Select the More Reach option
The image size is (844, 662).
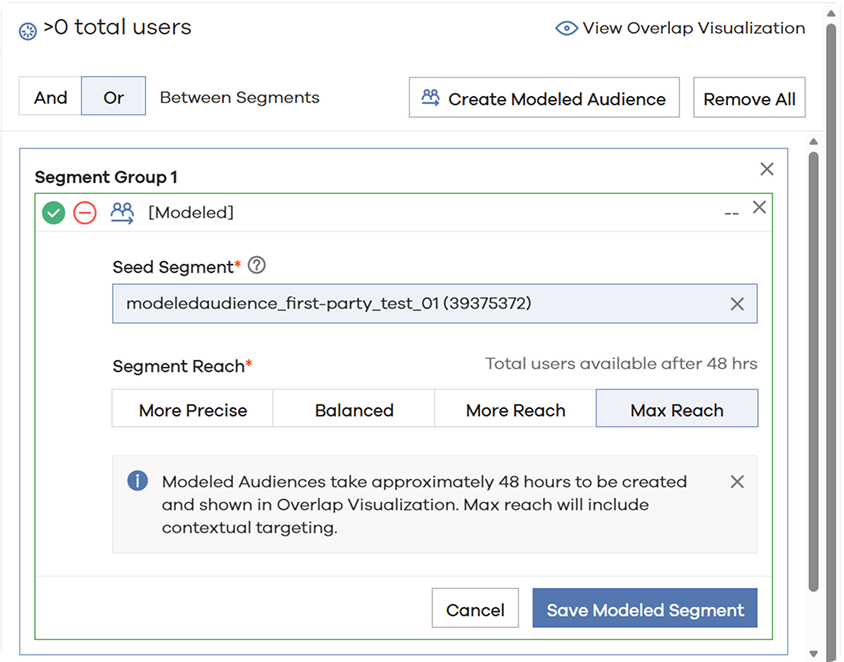pos(515,409)
